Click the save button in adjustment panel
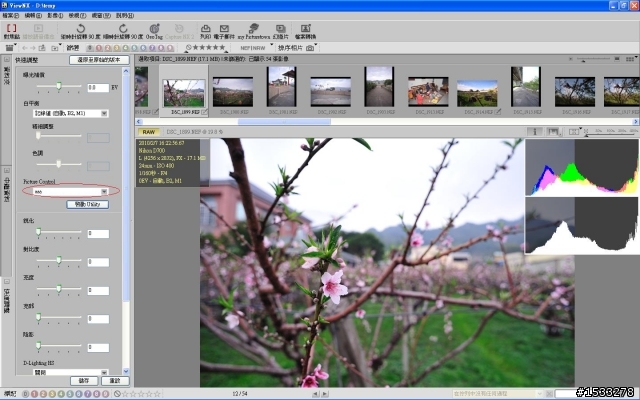Screen dimensions: 640x400 [x=84, y=380]
